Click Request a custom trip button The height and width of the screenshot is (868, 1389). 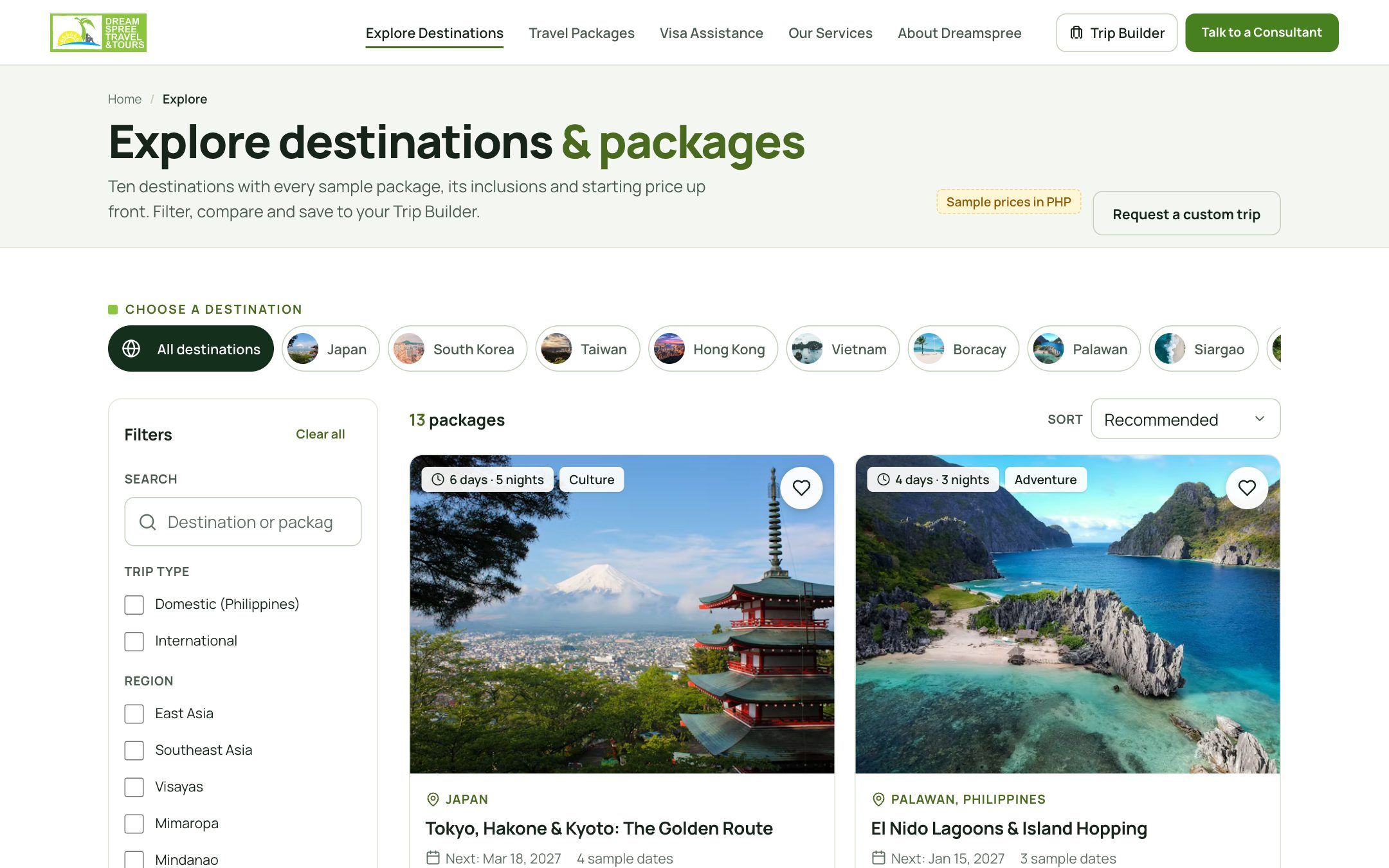[1186, 213]
